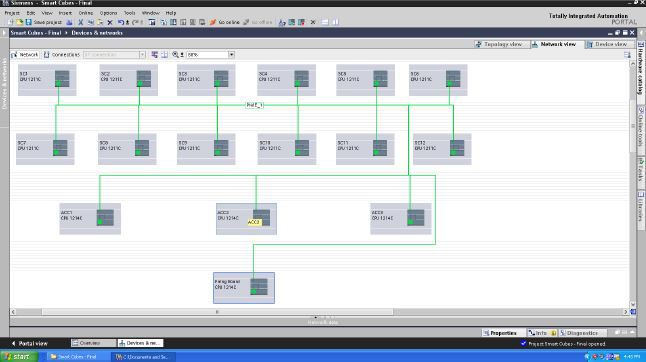Click Go offline in the toolbar

pos(257,22)
